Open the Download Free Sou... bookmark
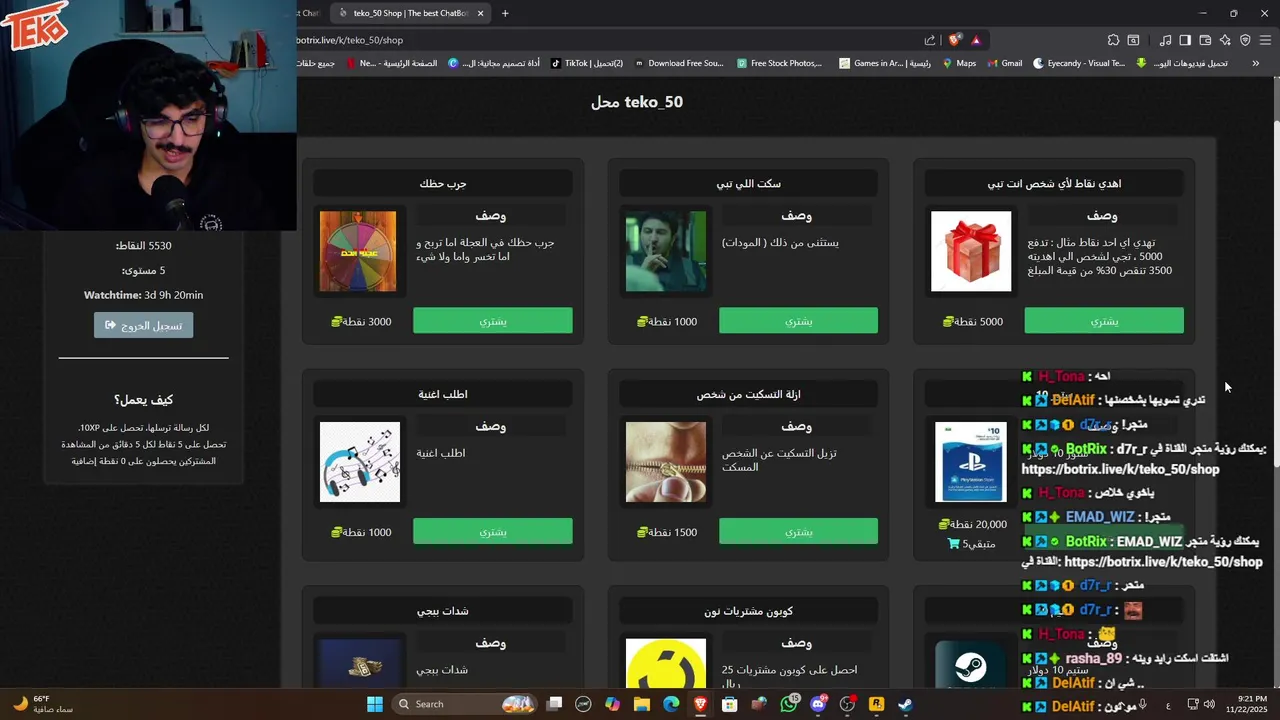 tap(679, 63)
